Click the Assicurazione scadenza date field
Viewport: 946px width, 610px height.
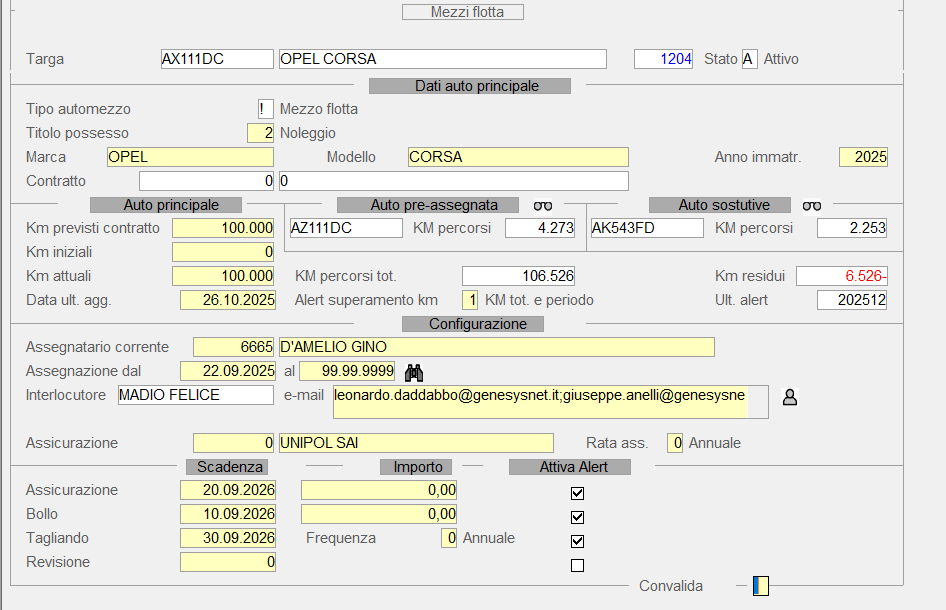[228, 490]
